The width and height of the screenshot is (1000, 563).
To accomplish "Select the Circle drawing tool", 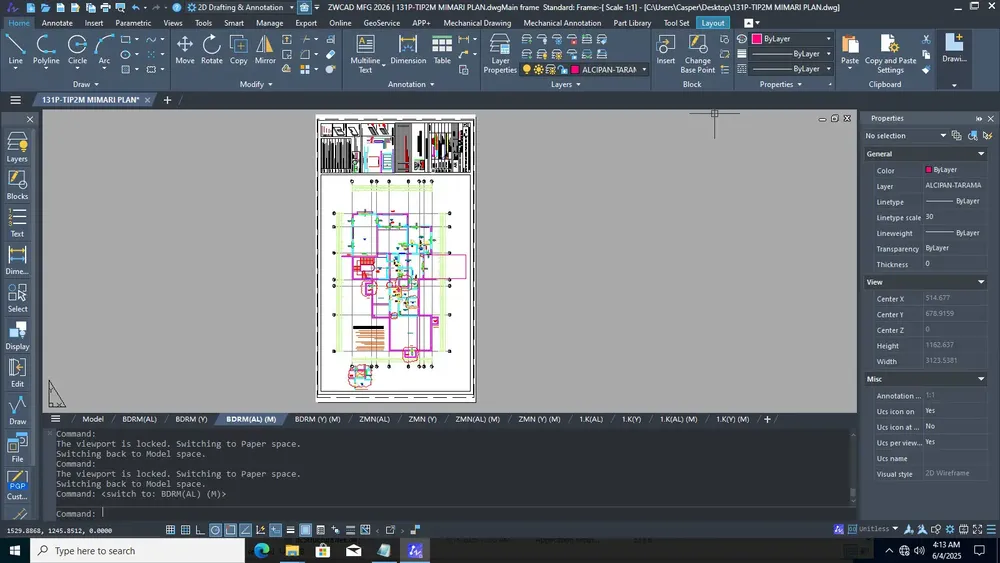I will (77, 50).
